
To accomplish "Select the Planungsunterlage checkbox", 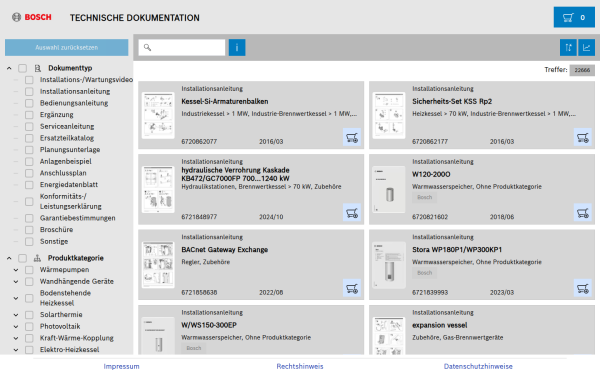I will [29, 150].
